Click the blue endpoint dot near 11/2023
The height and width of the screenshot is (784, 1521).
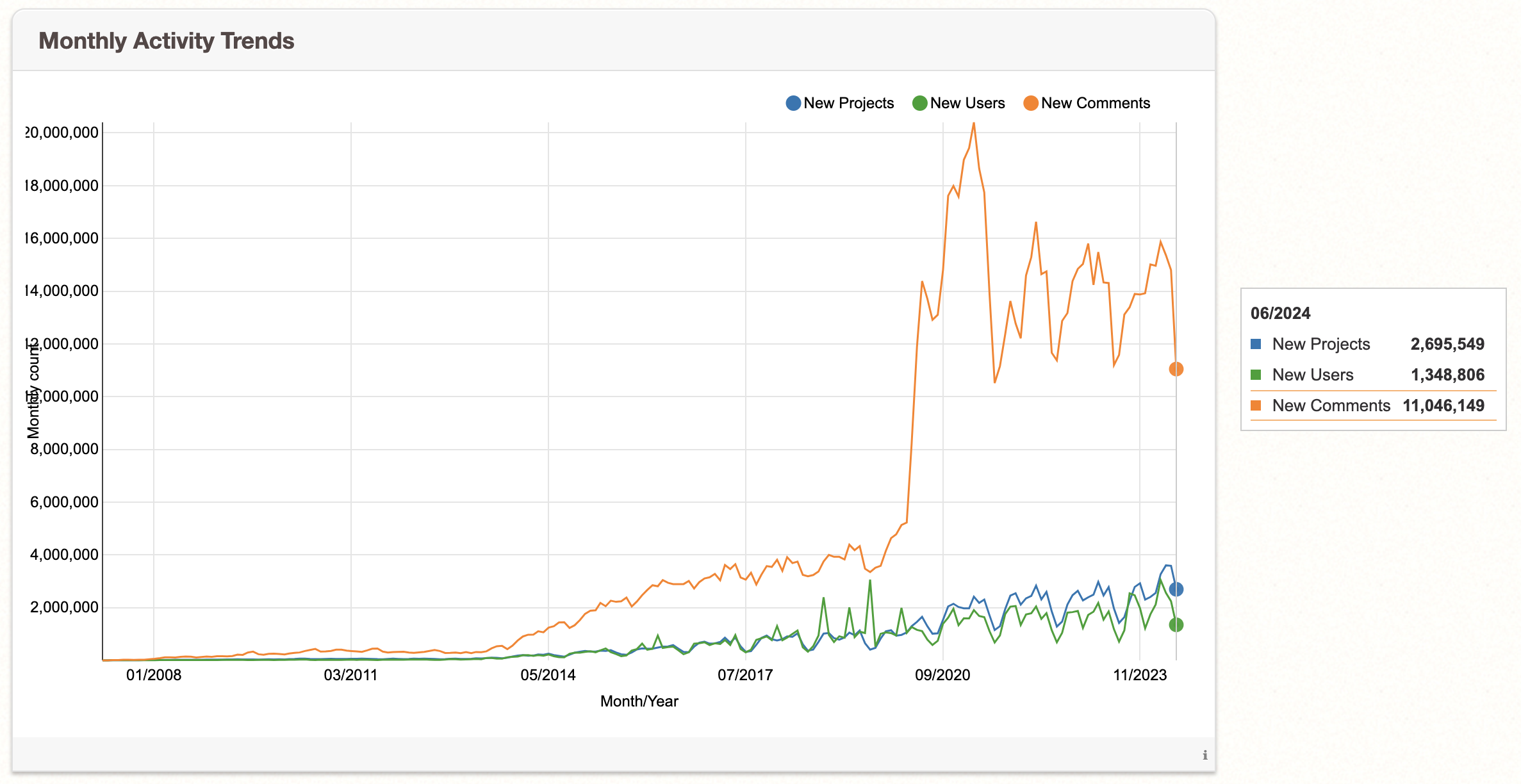[1176, 589]
